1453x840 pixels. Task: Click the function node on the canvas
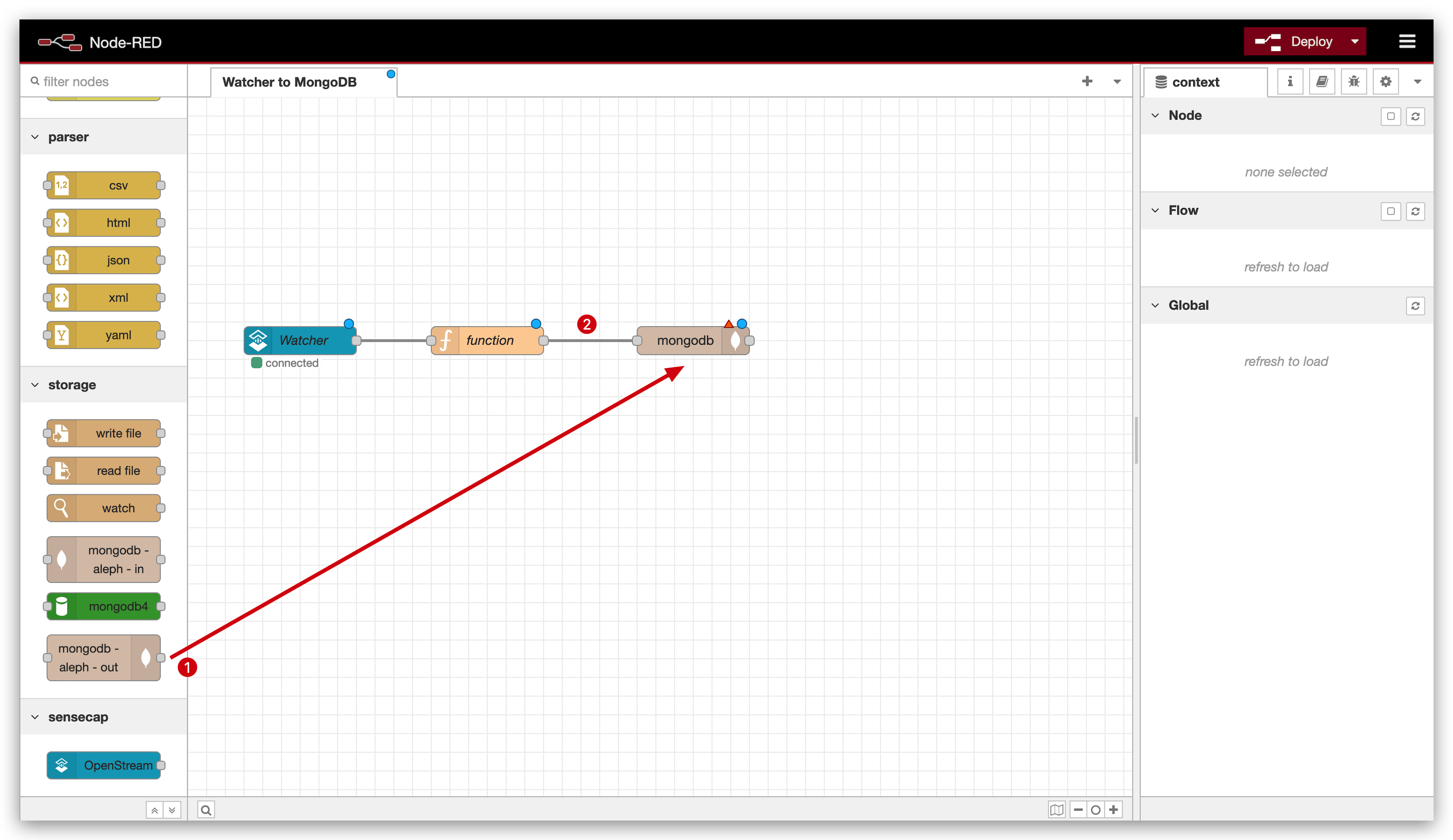487,340
